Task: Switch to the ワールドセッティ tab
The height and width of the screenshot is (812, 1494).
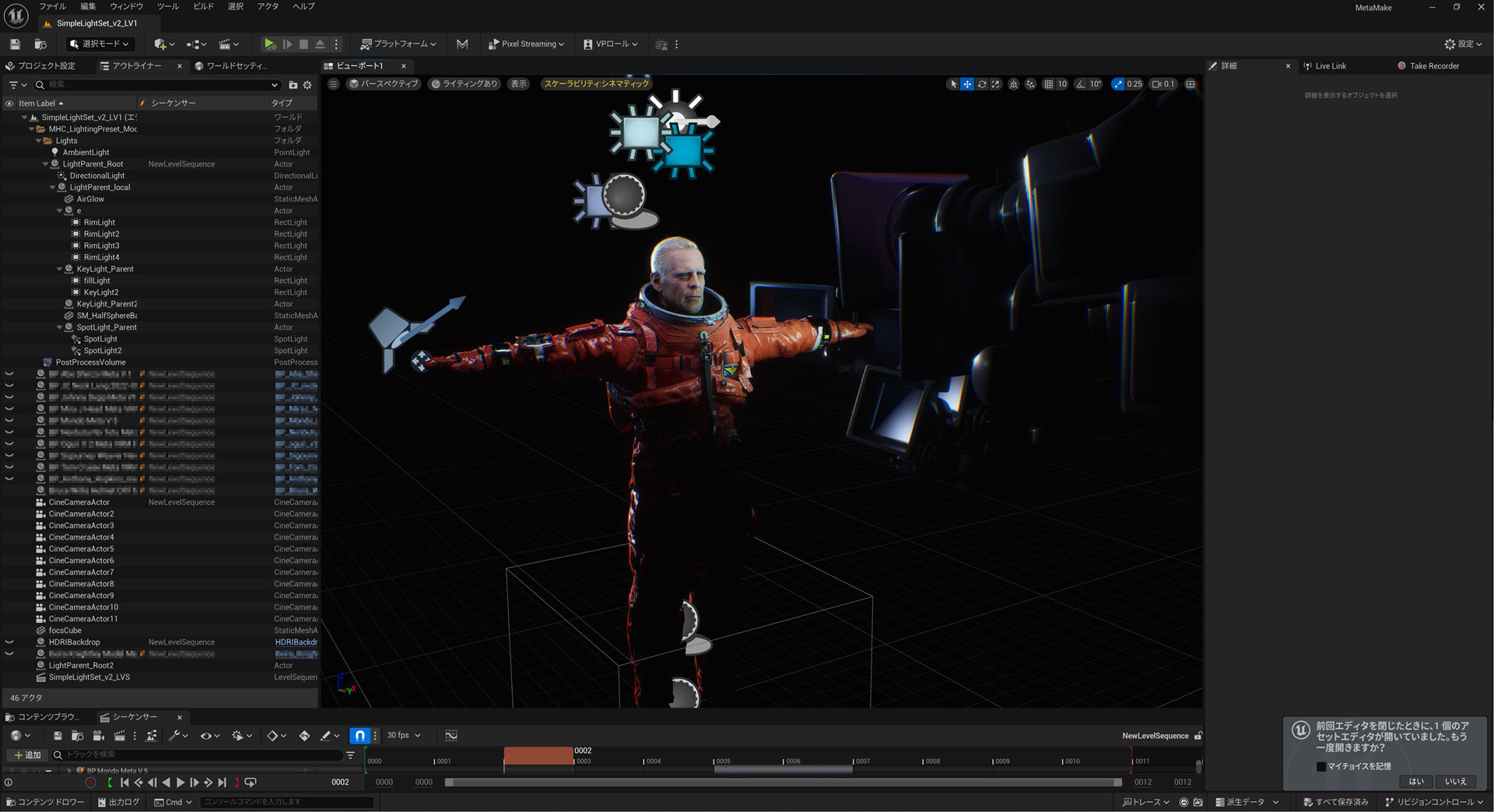Action: [230, 66]
